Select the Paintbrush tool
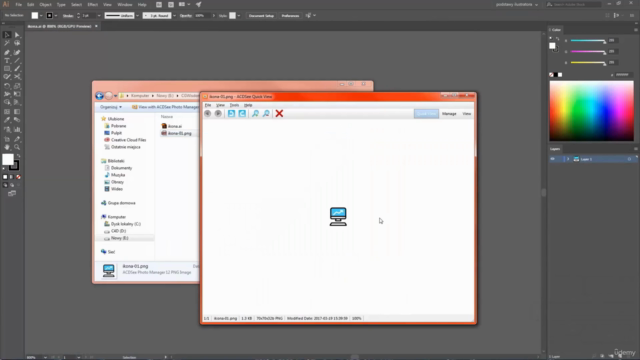This screenshot has width=640, height=360. click(x=17, y=69)
